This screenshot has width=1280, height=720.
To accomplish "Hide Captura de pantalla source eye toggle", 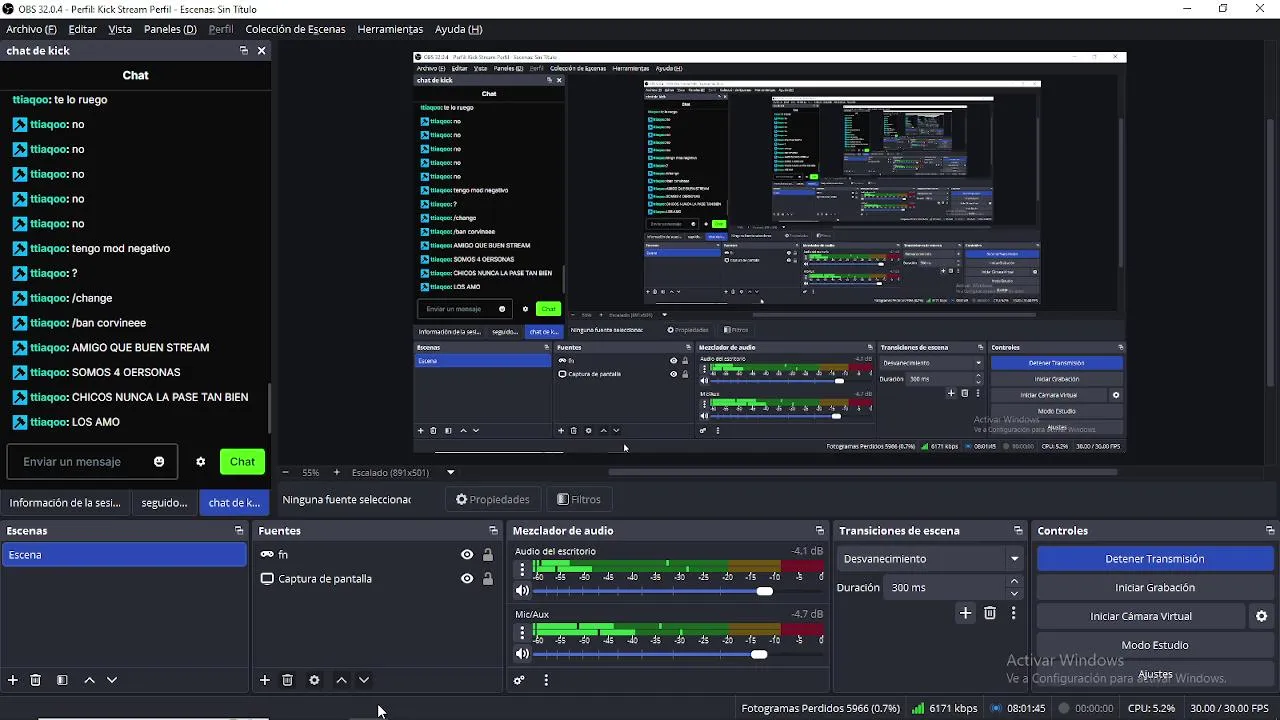I will coord(467,579).
